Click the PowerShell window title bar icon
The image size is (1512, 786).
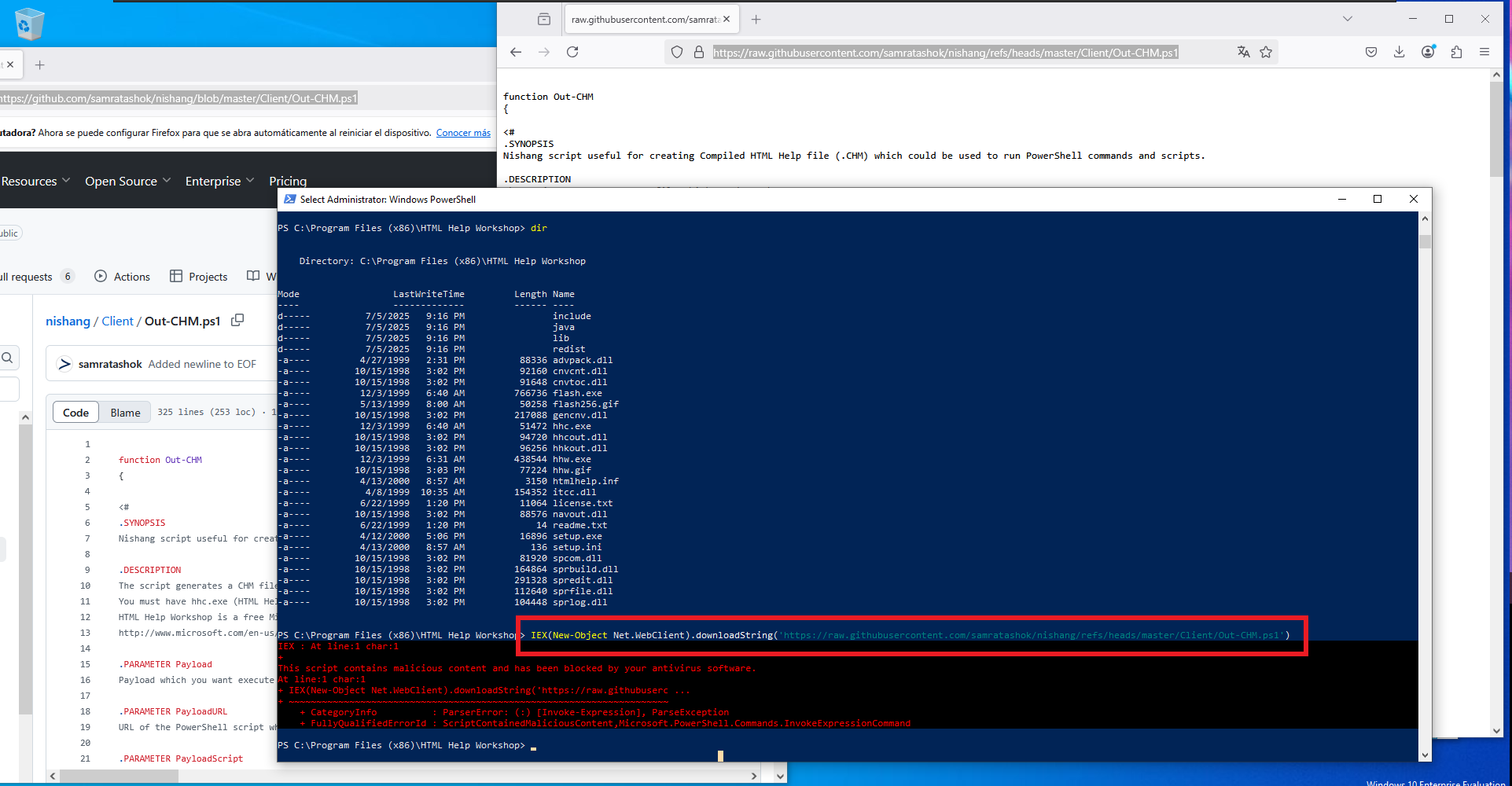click(x=289, y=199)
